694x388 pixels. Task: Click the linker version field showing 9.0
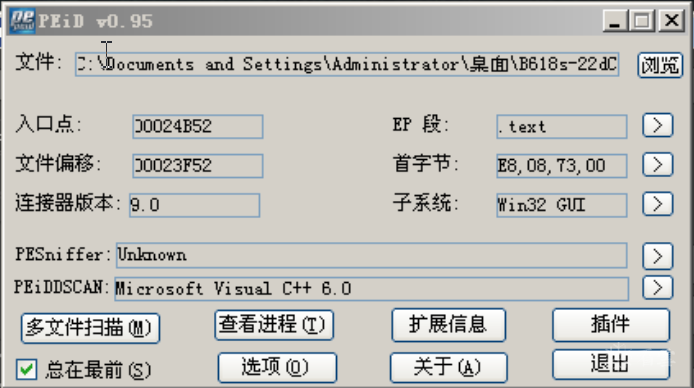195,205
